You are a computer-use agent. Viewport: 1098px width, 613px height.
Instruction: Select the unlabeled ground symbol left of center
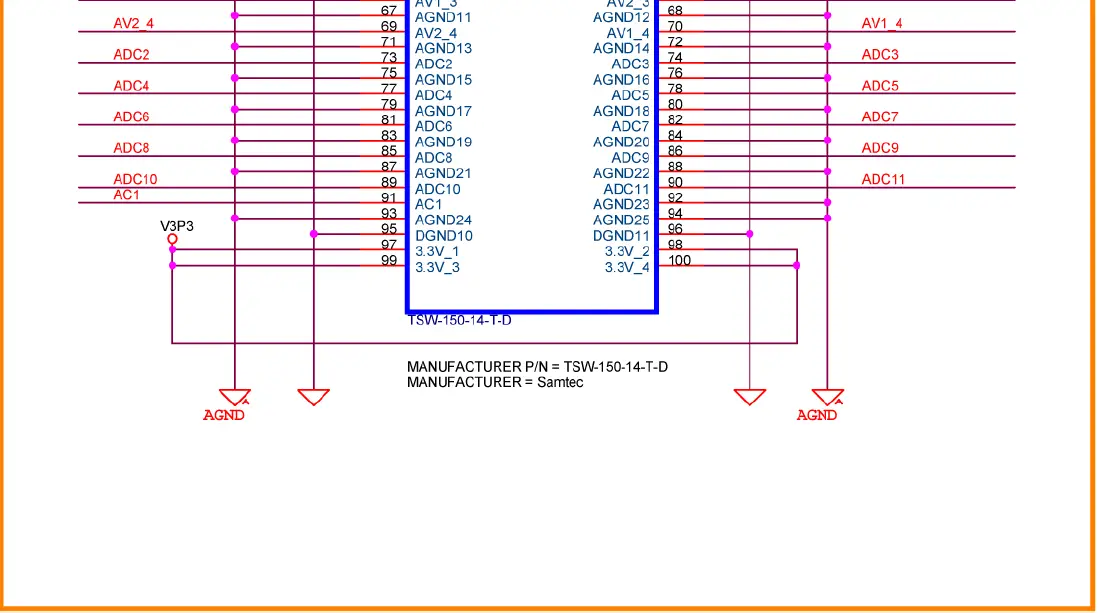tap(313, 397)
